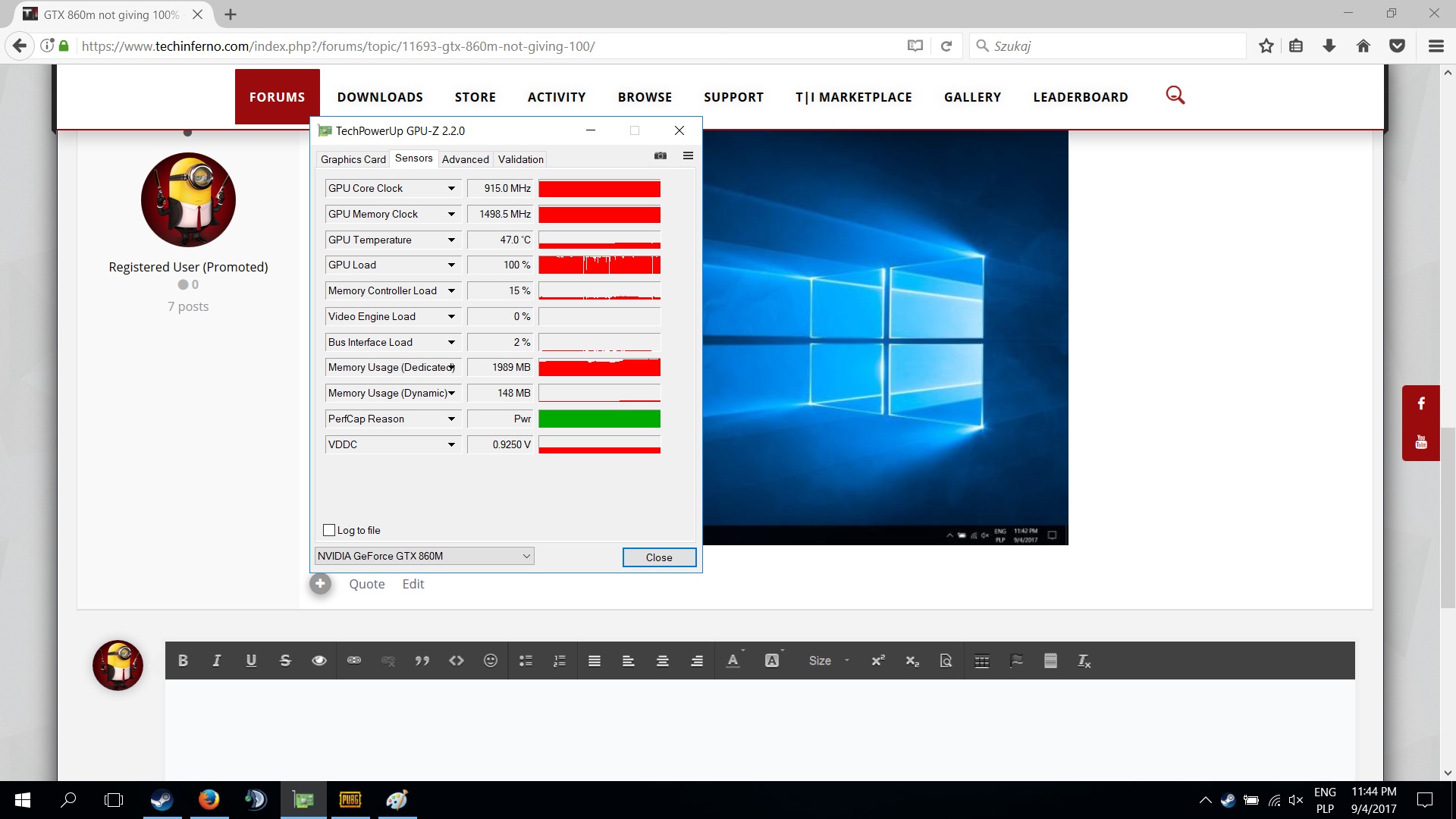1456x819 pixels.
Task: Toggle bold formatting in editor
Action: click(183, 661)
